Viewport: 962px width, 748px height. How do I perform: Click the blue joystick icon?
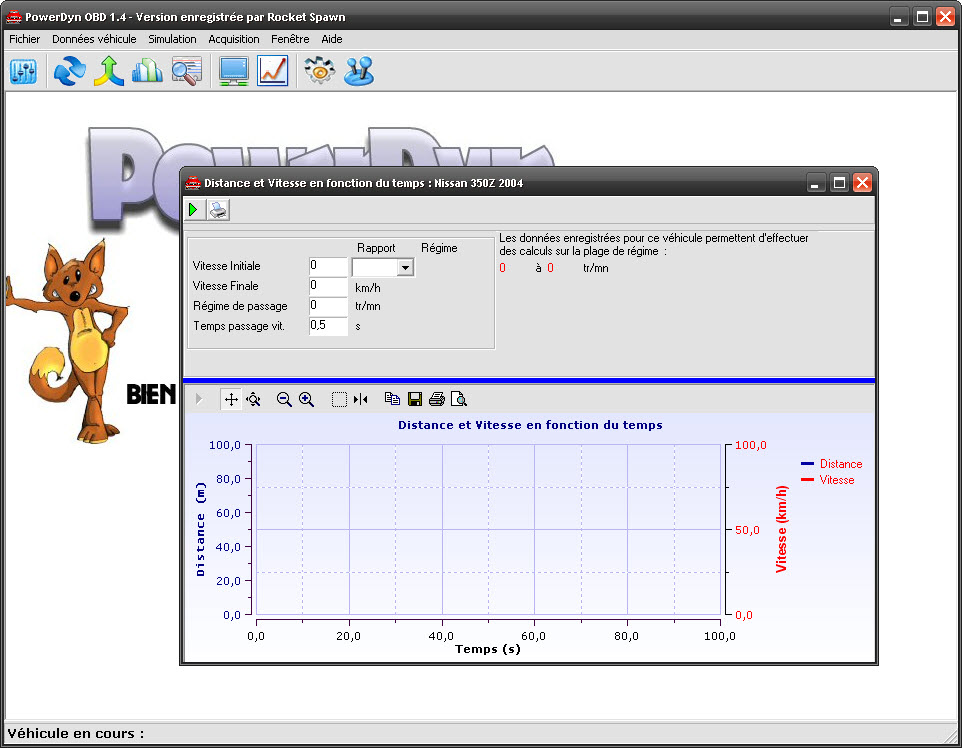359,71
